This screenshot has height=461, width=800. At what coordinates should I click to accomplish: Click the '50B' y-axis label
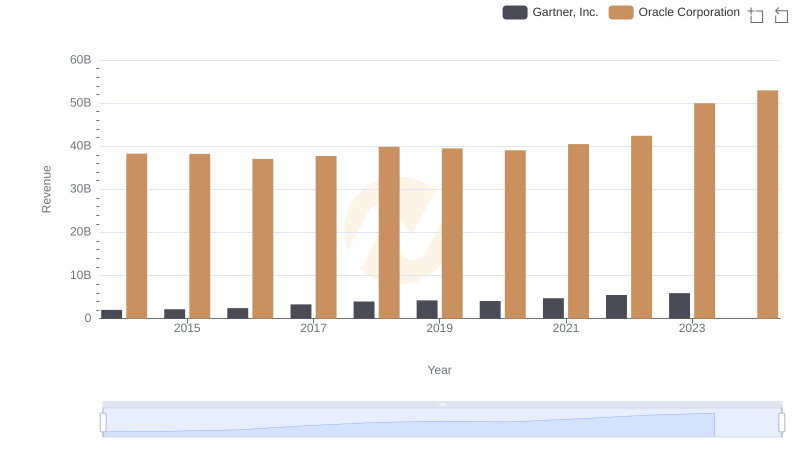(x=81, y=103)
